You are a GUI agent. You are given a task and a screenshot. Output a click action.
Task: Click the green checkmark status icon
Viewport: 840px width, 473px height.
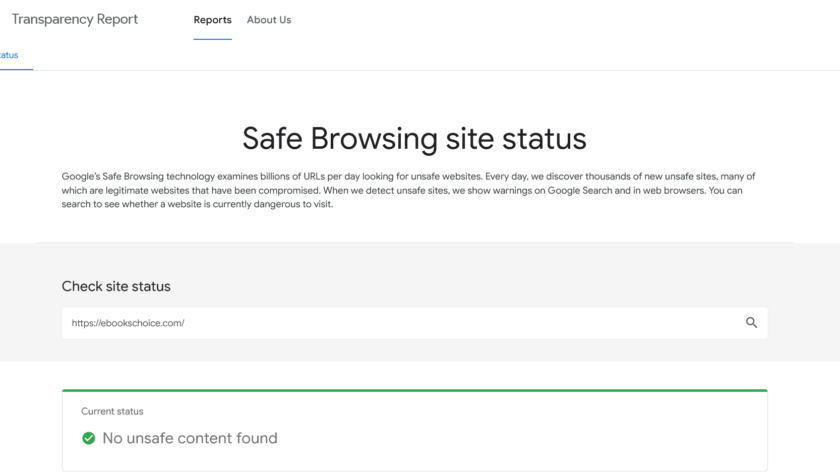[88, 438]
